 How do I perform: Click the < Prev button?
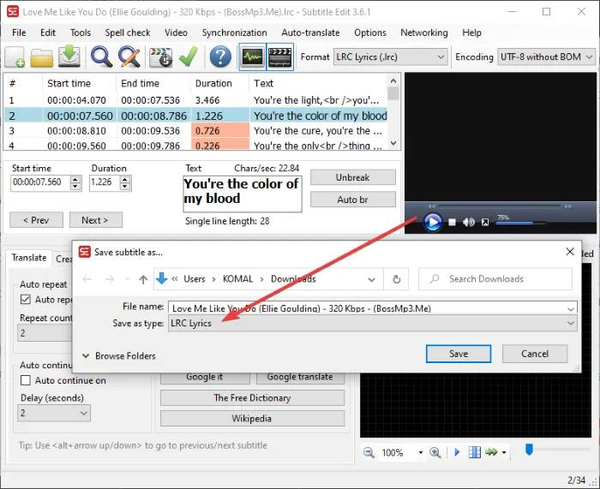click(x=36, y=220)
